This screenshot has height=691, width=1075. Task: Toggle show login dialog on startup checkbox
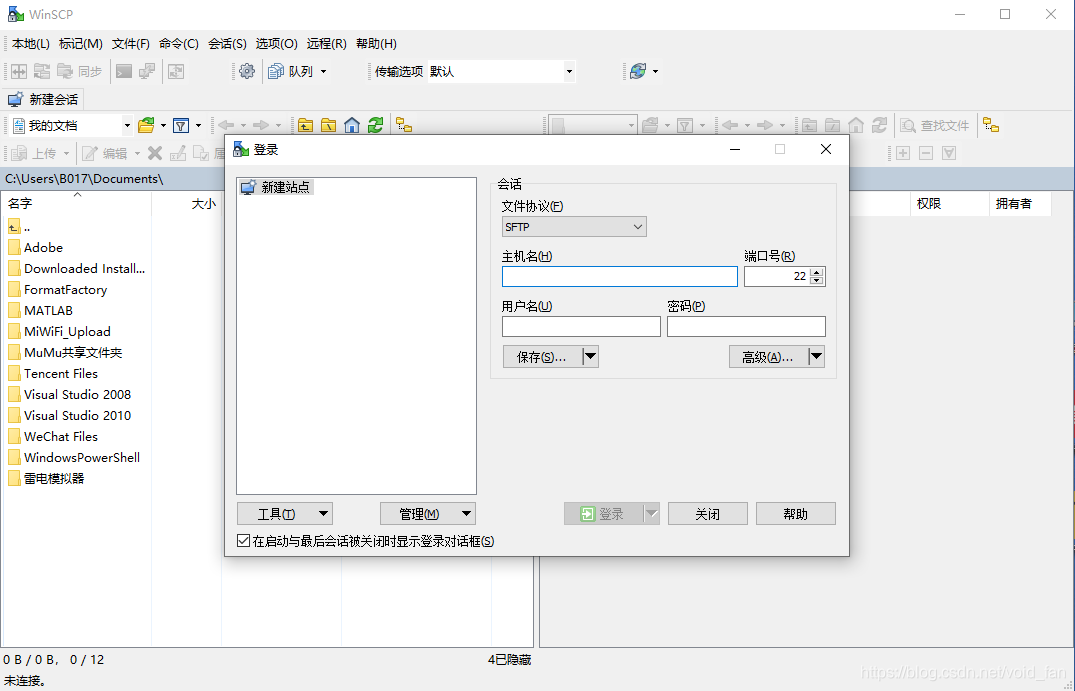tap(243, 541)
